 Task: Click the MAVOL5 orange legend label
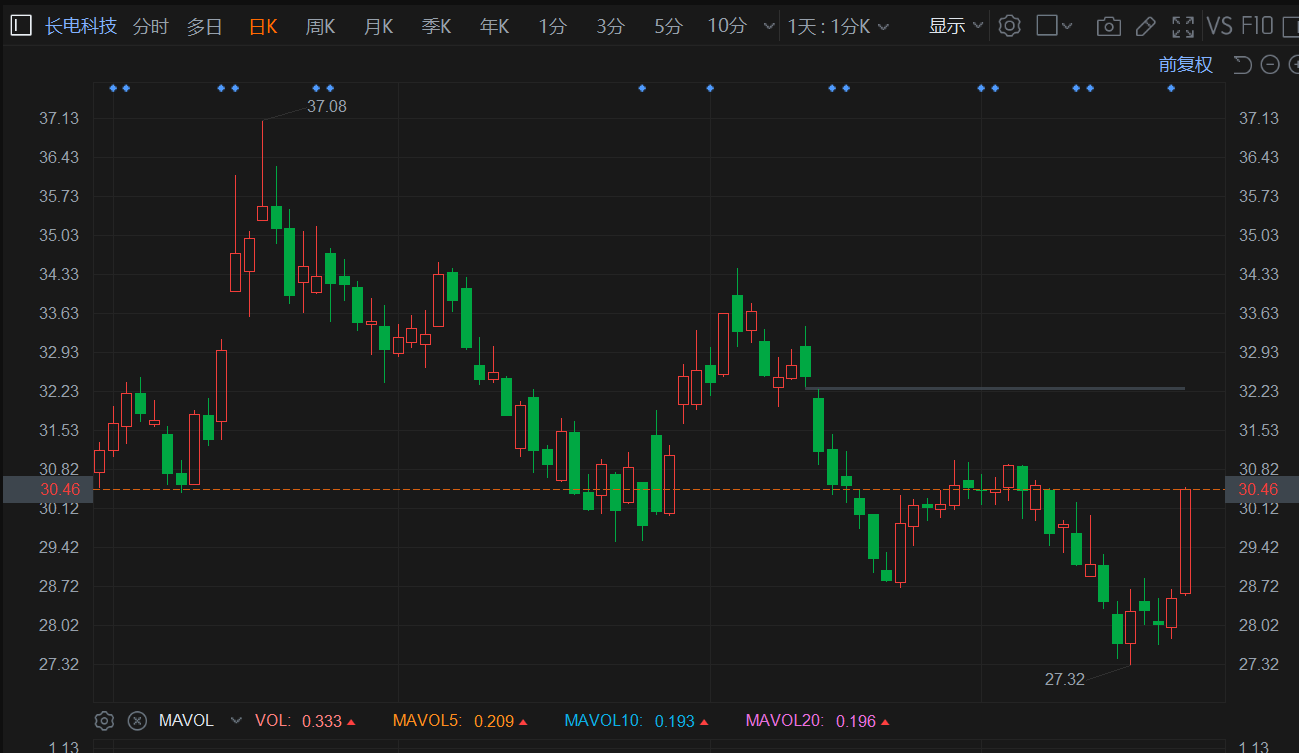(x=426, y=720)
